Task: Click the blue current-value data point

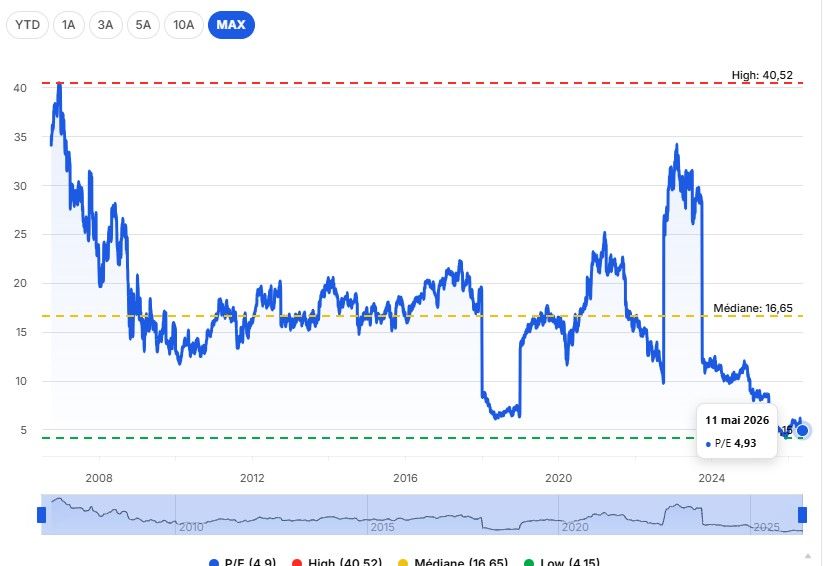Action: 802,430
